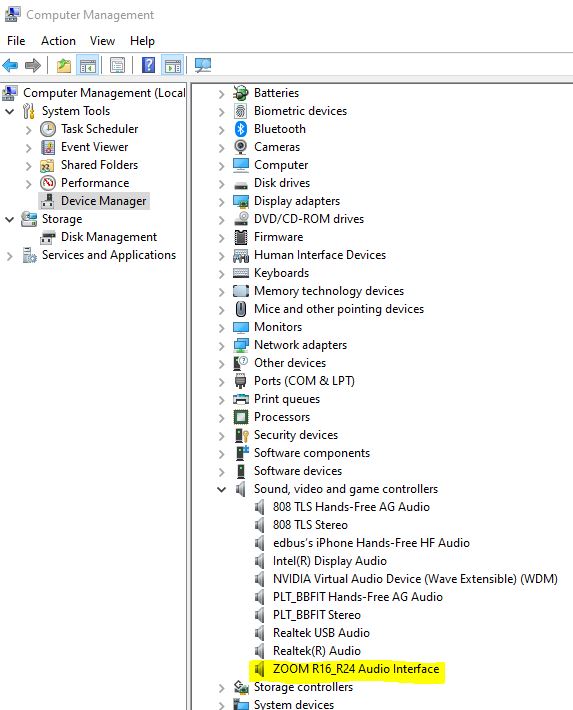
Task: Select Memory technology devices label
Action: [329, 291]
